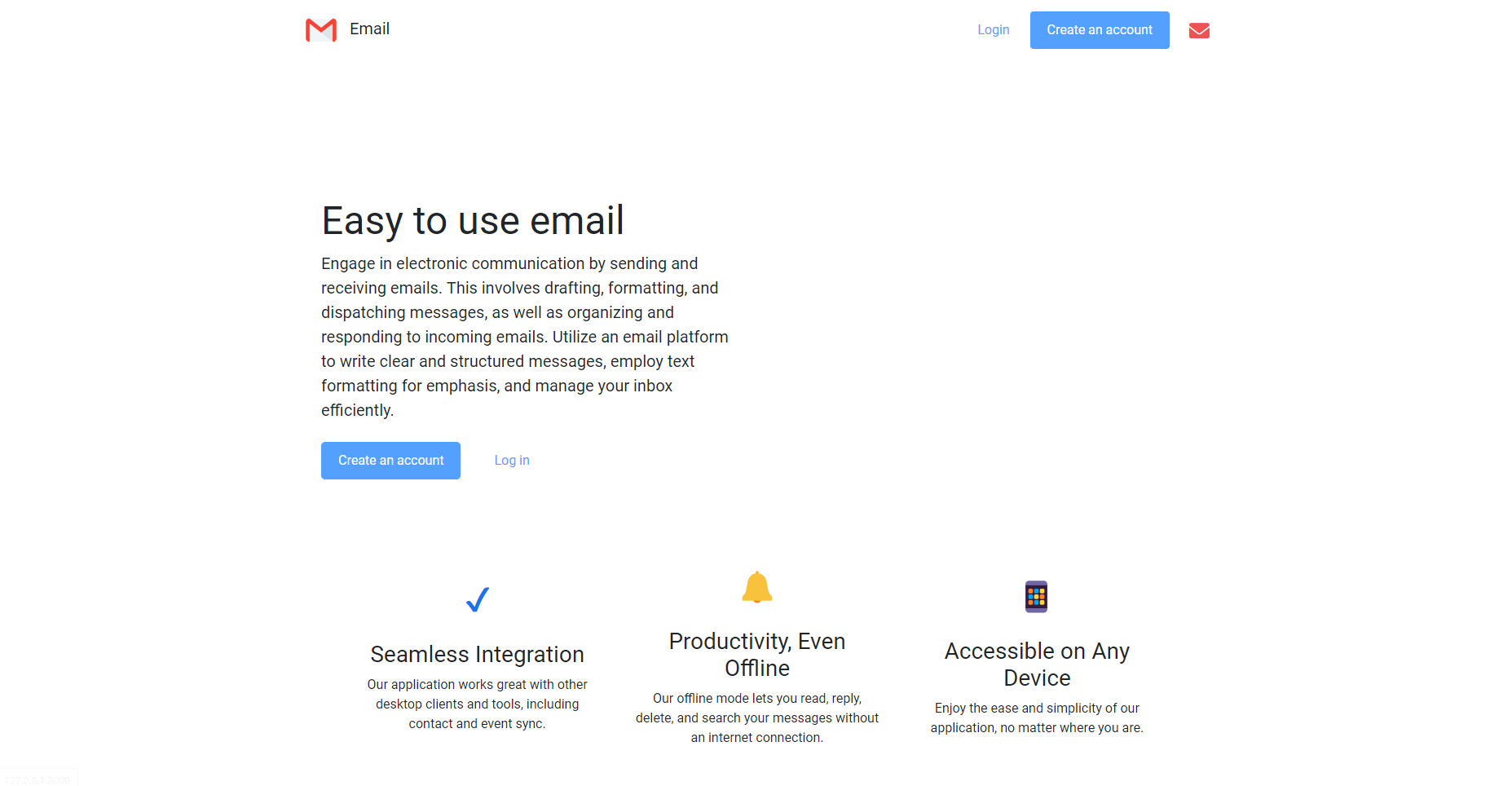Click the blue checkmark feature icon

[x=478, y=599]
